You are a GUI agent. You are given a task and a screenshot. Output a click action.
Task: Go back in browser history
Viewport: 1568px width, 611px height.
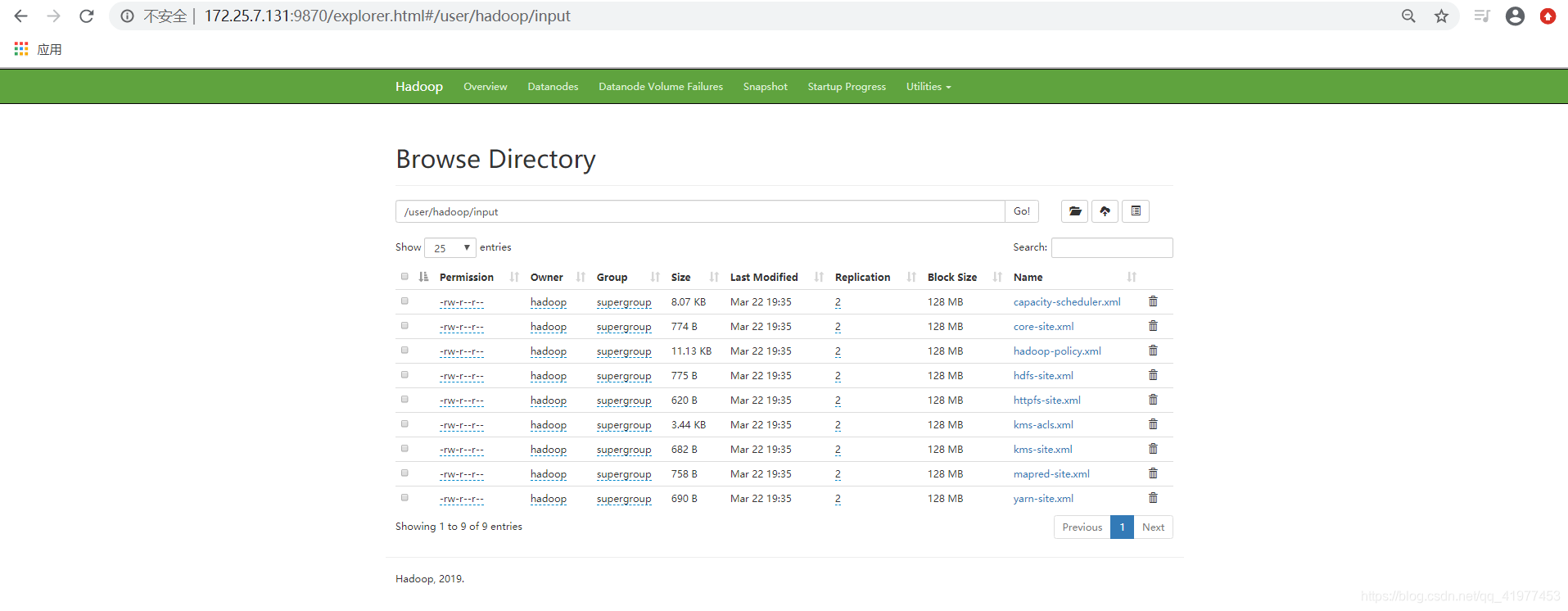pos(21,16)
